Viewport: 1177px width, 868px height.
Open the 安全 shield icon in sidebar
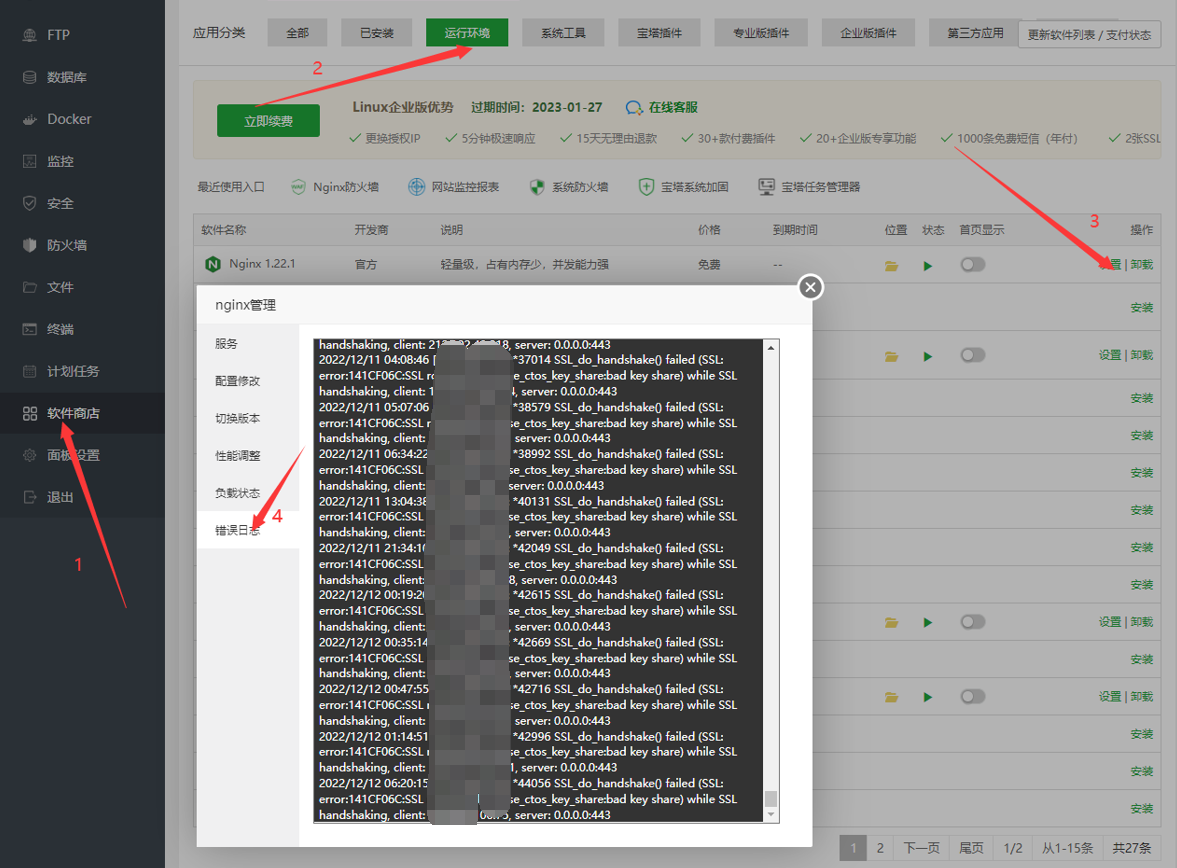coord(29,203)
